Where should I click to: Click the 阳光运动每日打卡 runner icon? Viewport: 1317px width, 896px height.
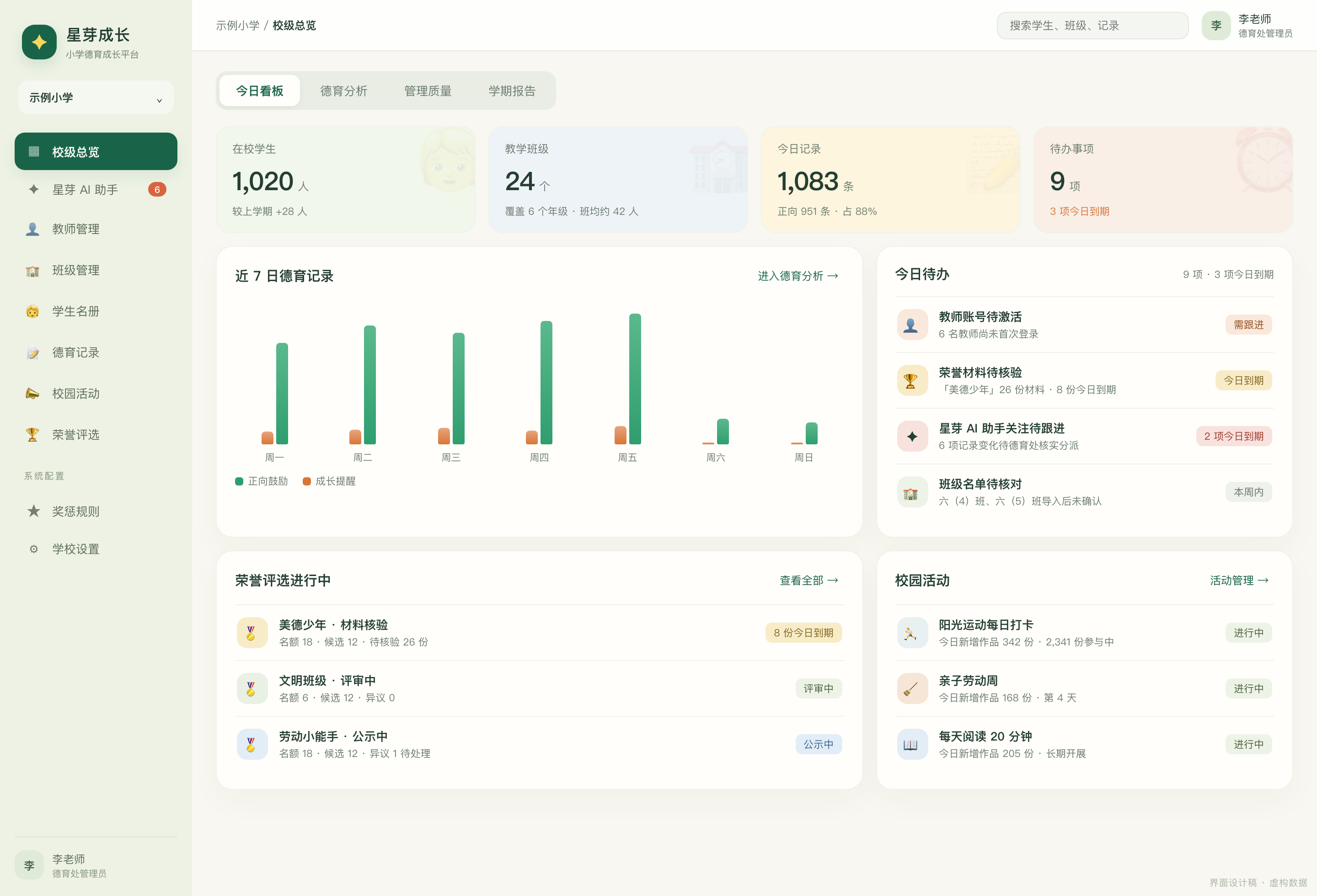click(x=912, y=633)
